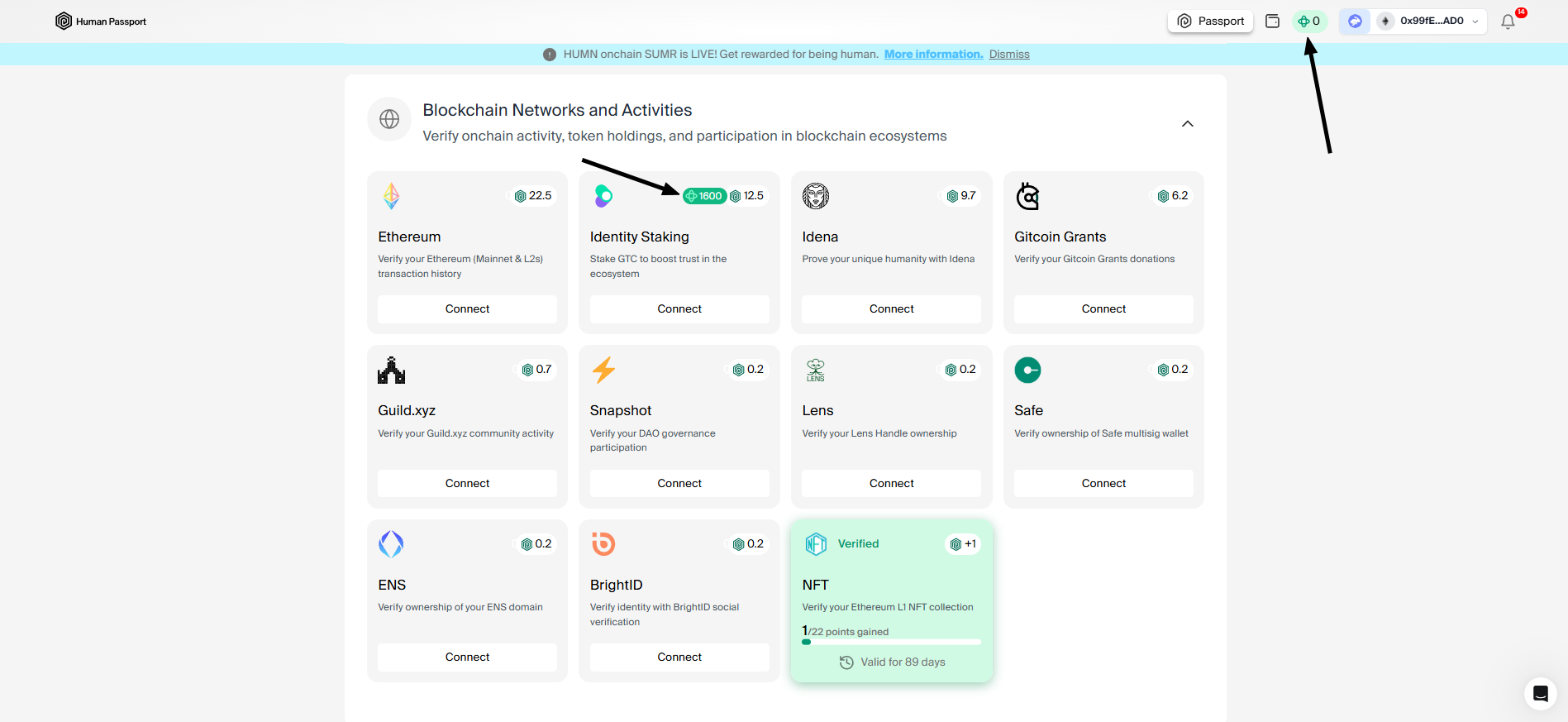Screen dimensions: 1568x722
Task: Click the Ethereum diamond logo
Action: pyautogui.click(x=391, y=196)
